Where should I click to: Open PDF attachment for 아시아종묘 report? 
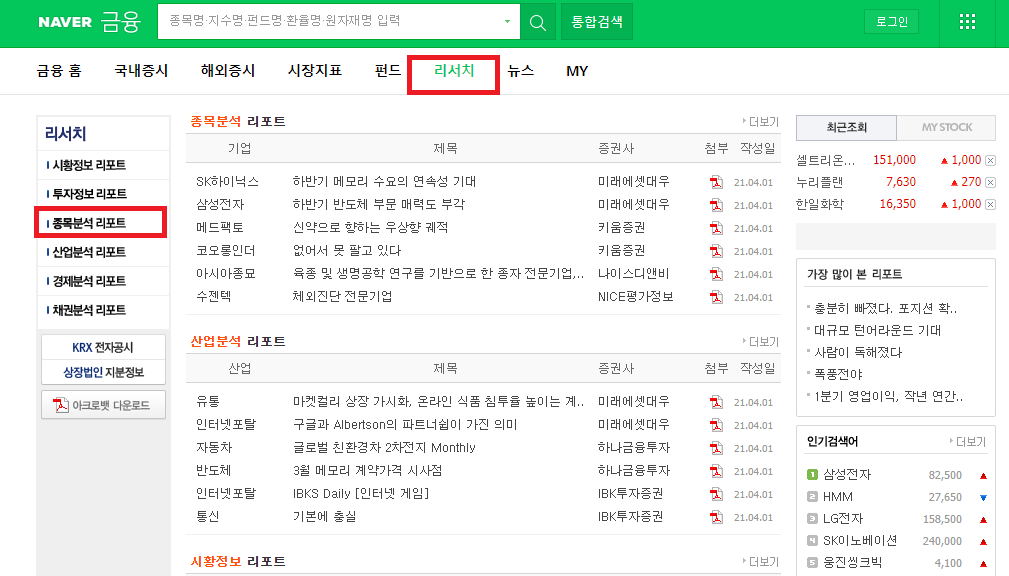tap(716, 274)
